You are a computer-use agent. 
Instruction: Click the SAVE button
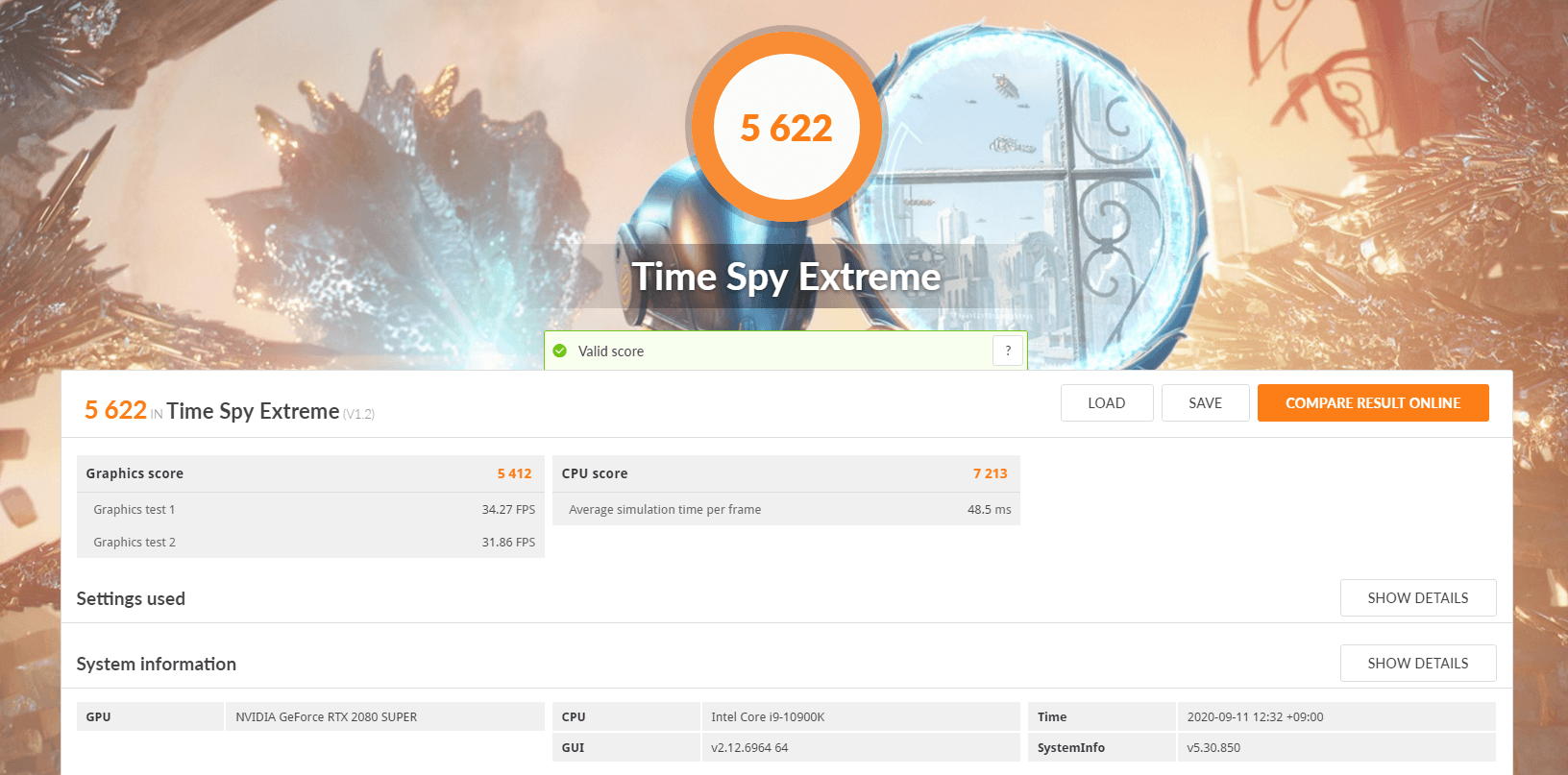(x=1206, y=403)
